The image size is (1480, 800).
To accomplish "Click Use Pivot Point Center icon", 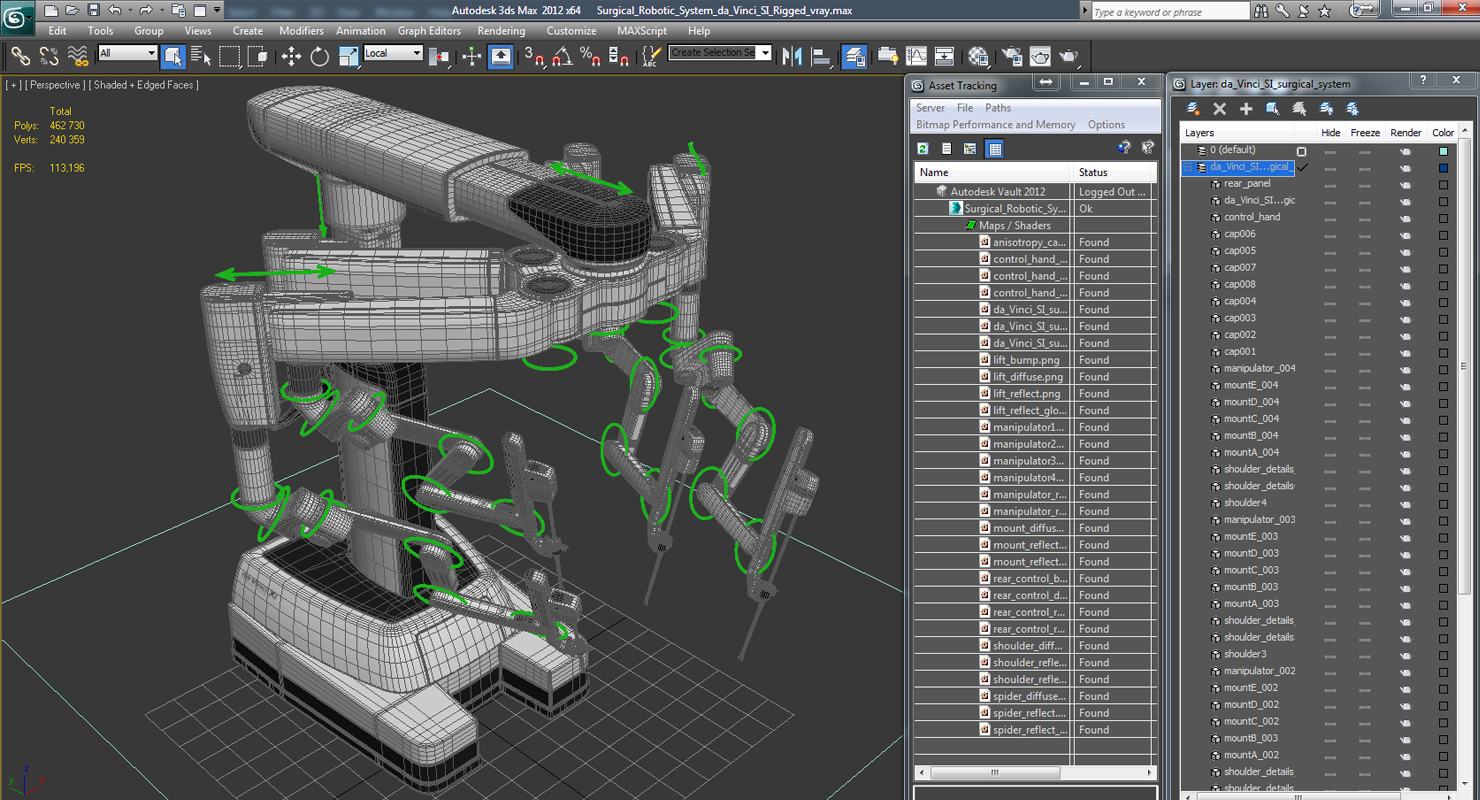I will (x=439, y=56).
